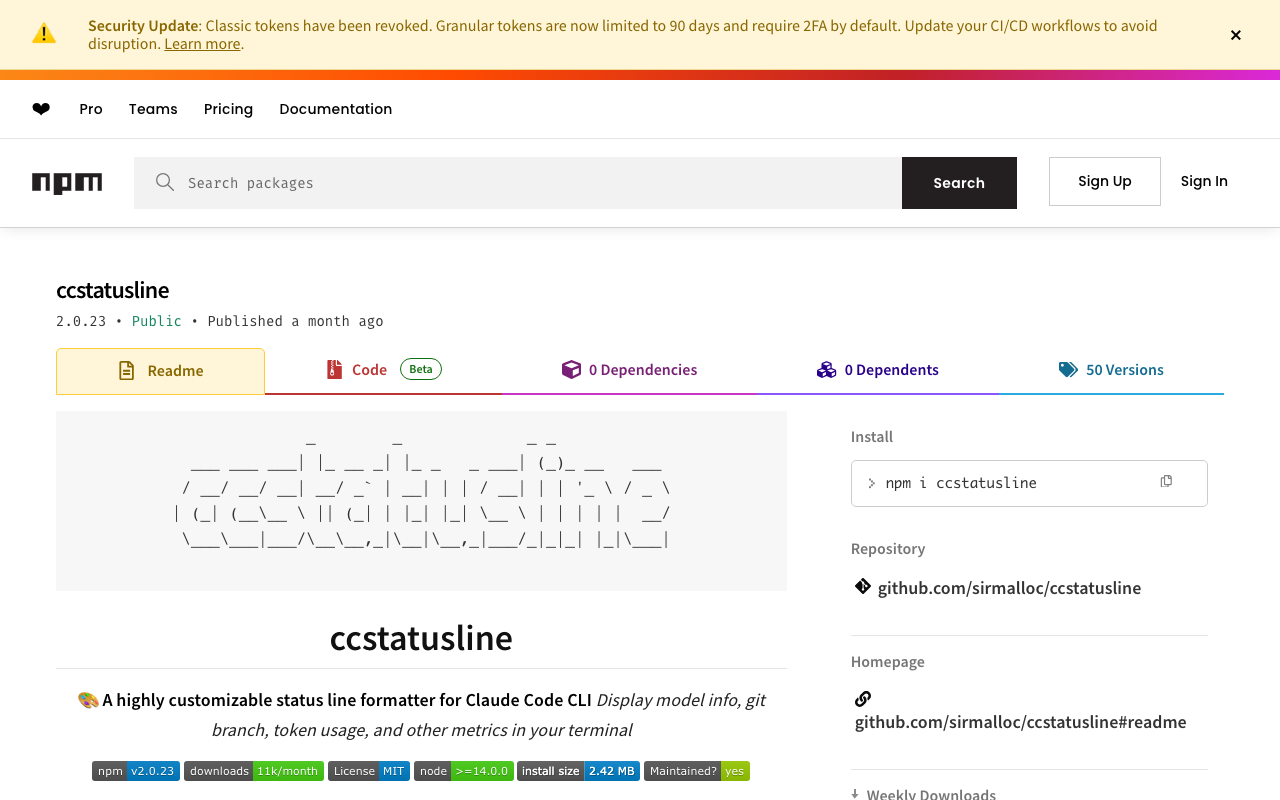Image resolution: width=1280 pixels, height=800 pixels.
Task: Click the Sign In link
Action: point(1204,181)
